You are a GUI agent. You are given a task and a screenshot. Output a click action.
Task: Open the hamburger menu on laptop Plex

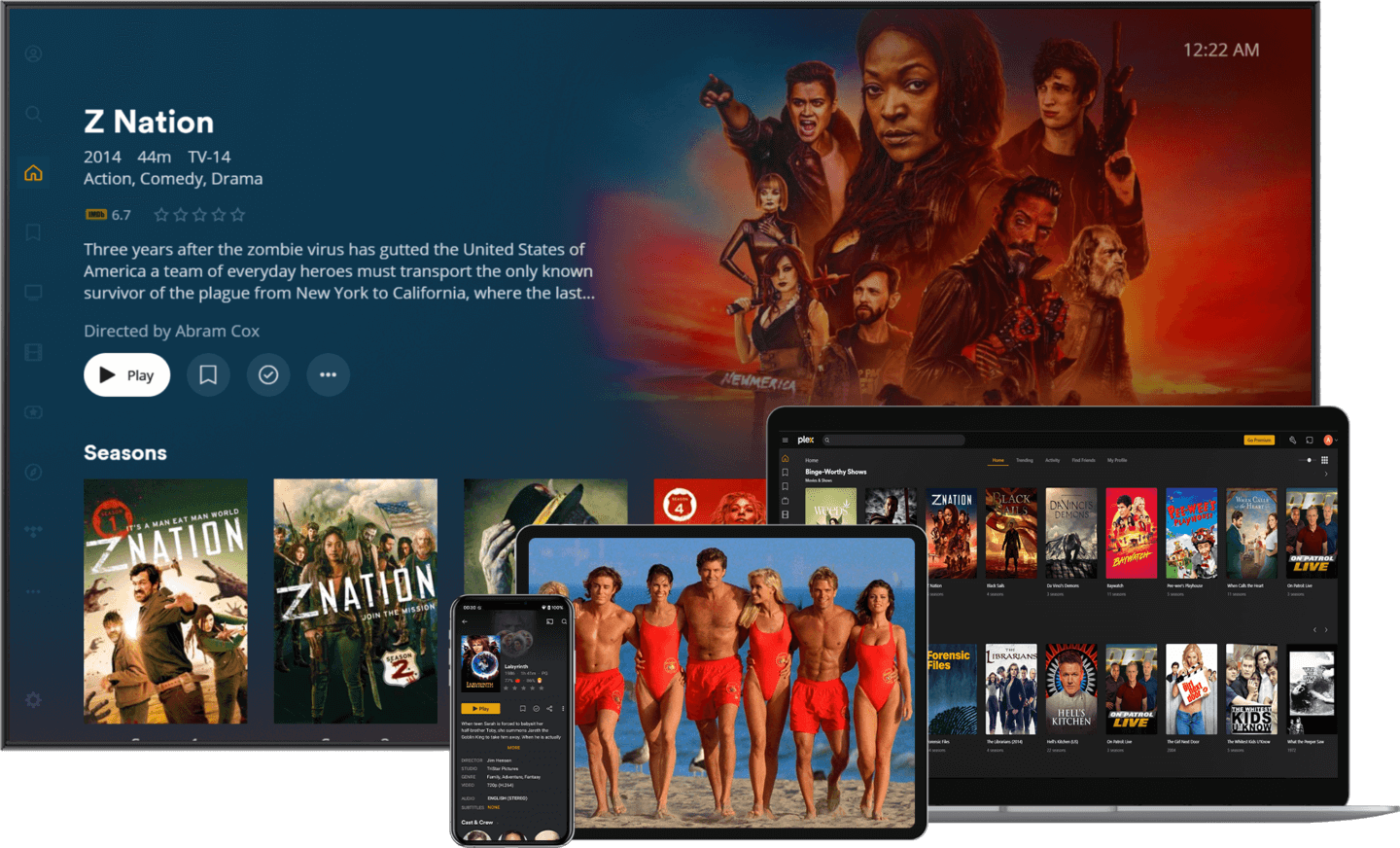click(785, 440)
